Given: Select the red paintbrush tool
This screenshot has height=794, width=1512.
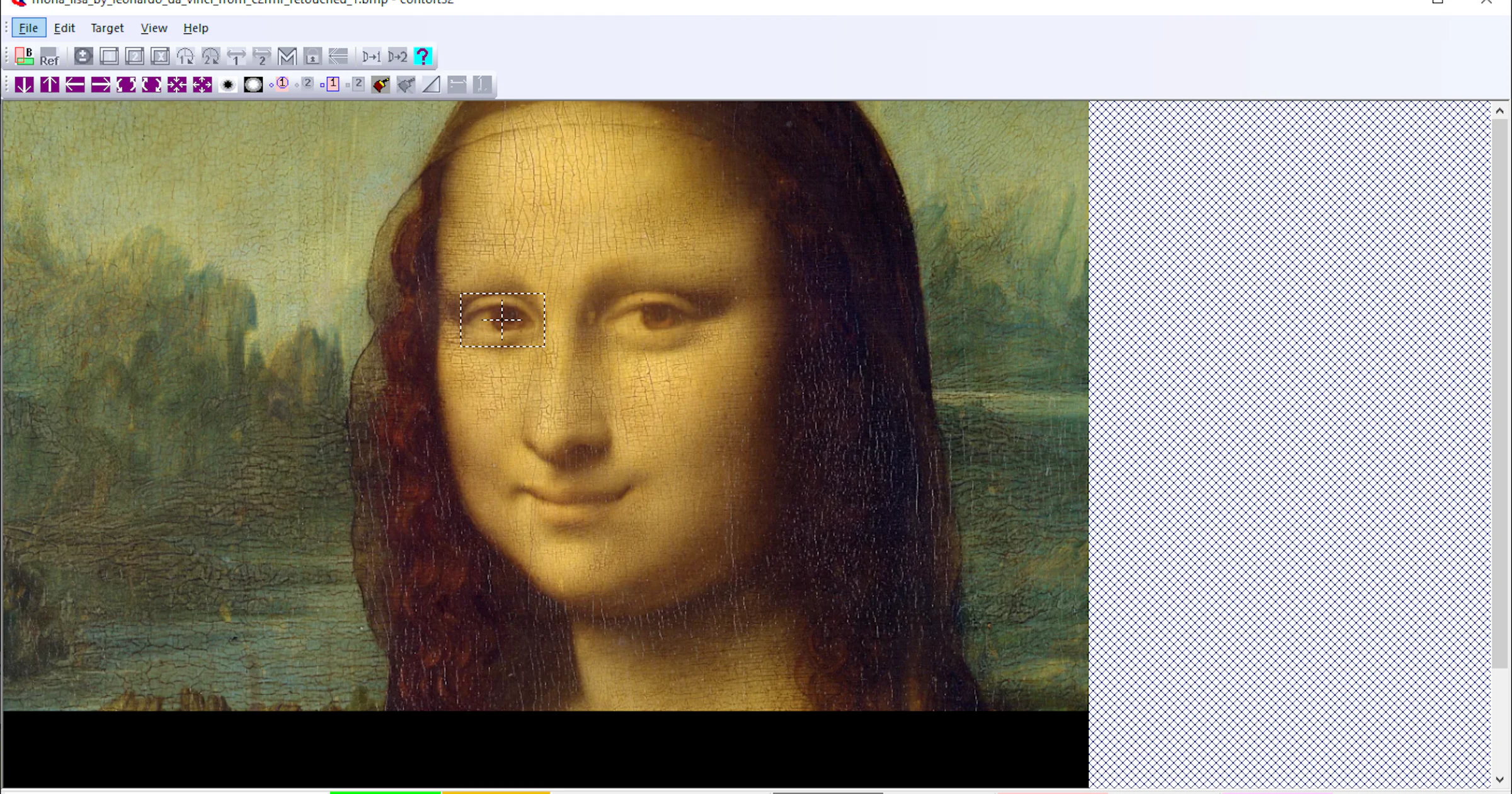Looking at the screenshot, I should tap(381, 84).
